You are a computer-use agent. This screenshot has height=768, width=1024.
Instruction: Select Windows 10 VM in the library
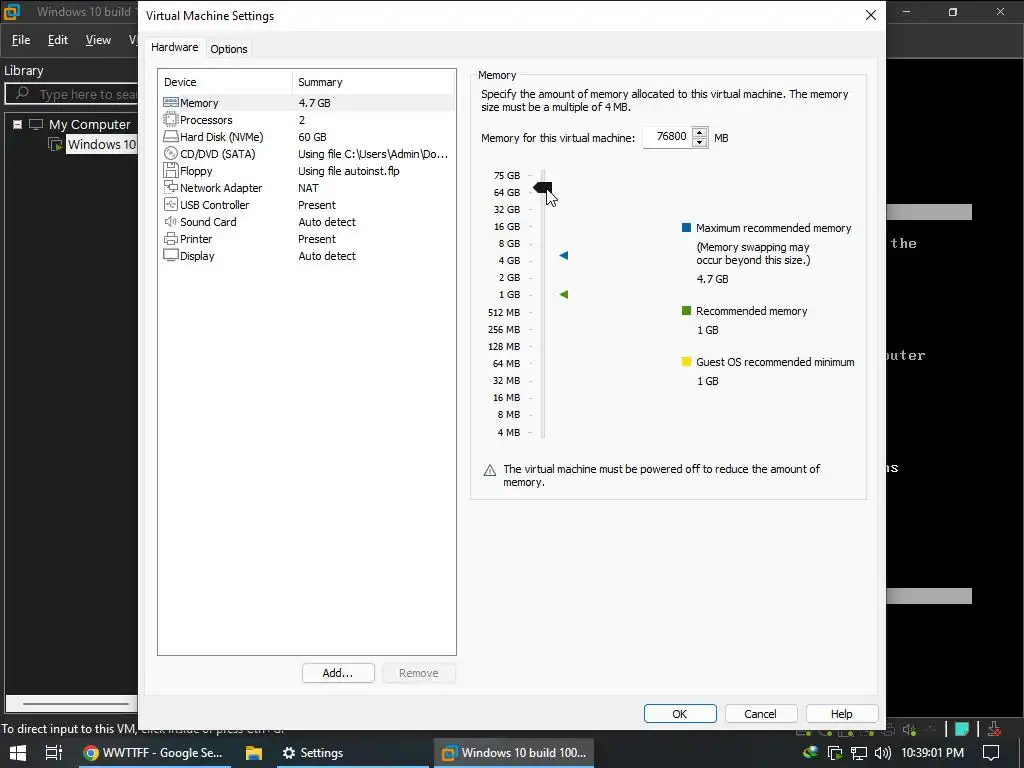(x=101, y=144)
